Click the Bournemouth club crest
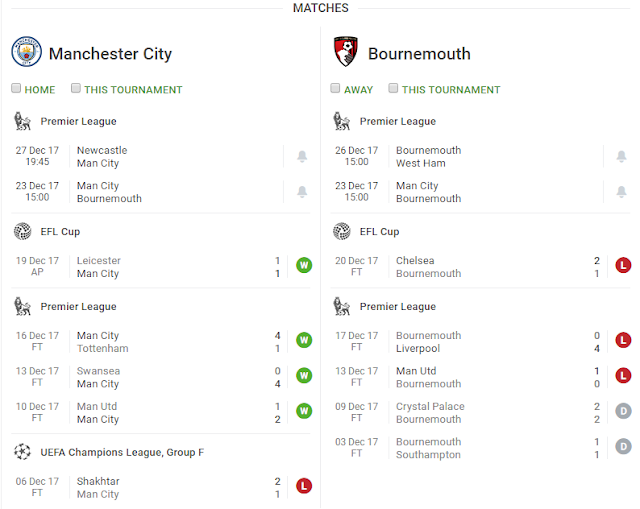This screenshot has width=640, height=509. tap(346, 52)
